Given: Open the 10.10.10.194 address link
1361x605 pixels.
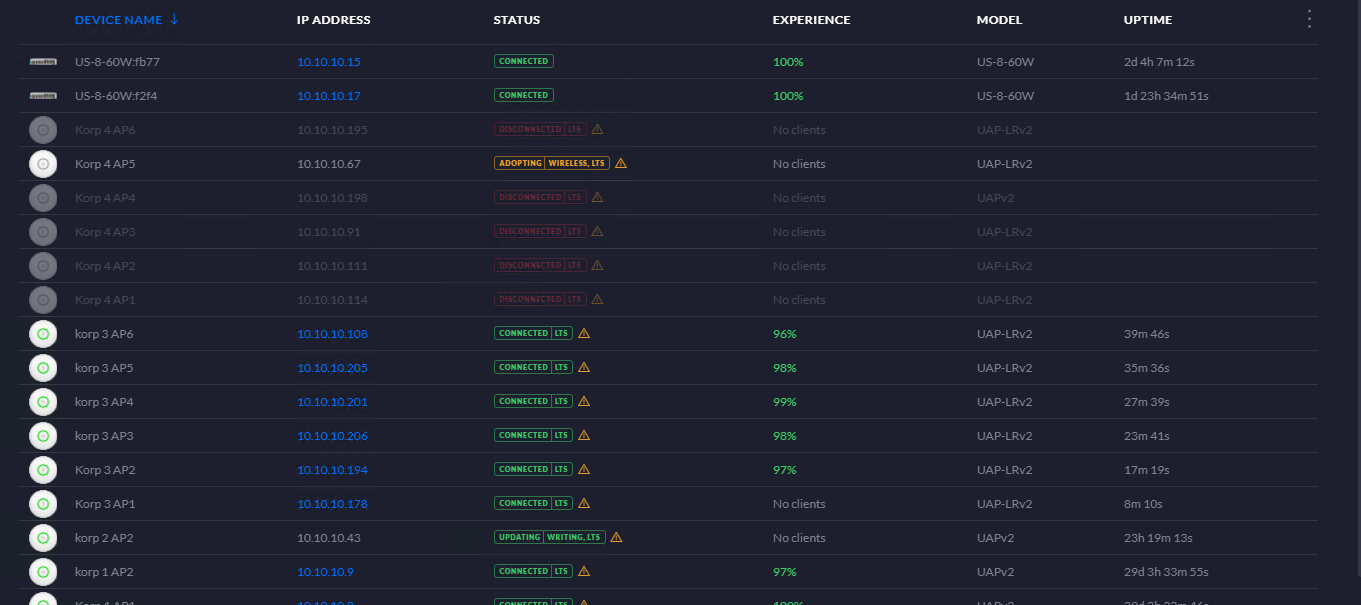Looking at the screenshot, I should [x=332, y=470].
